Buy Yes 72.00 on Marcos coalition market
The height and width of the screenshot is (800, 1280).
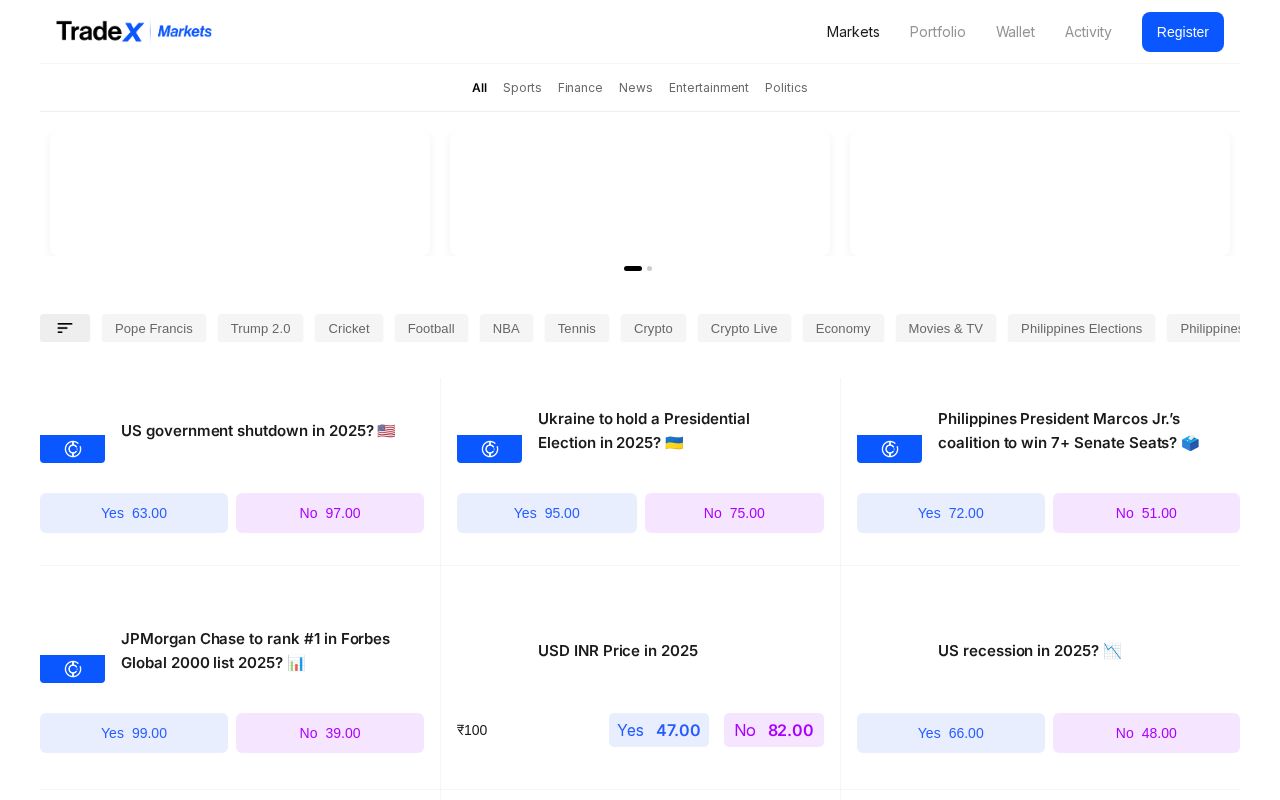951,513
